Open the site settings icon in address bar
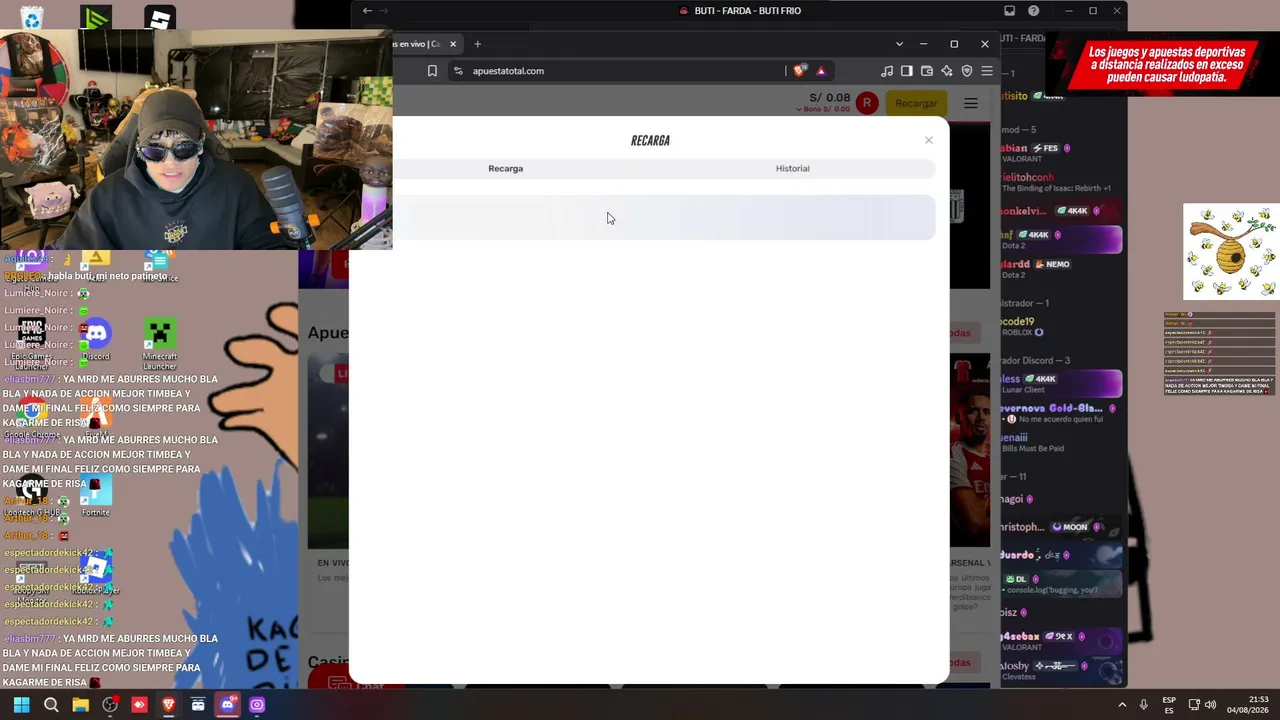Image resolution: width=1280 pixels, height=720 pixels. point(458,71)
